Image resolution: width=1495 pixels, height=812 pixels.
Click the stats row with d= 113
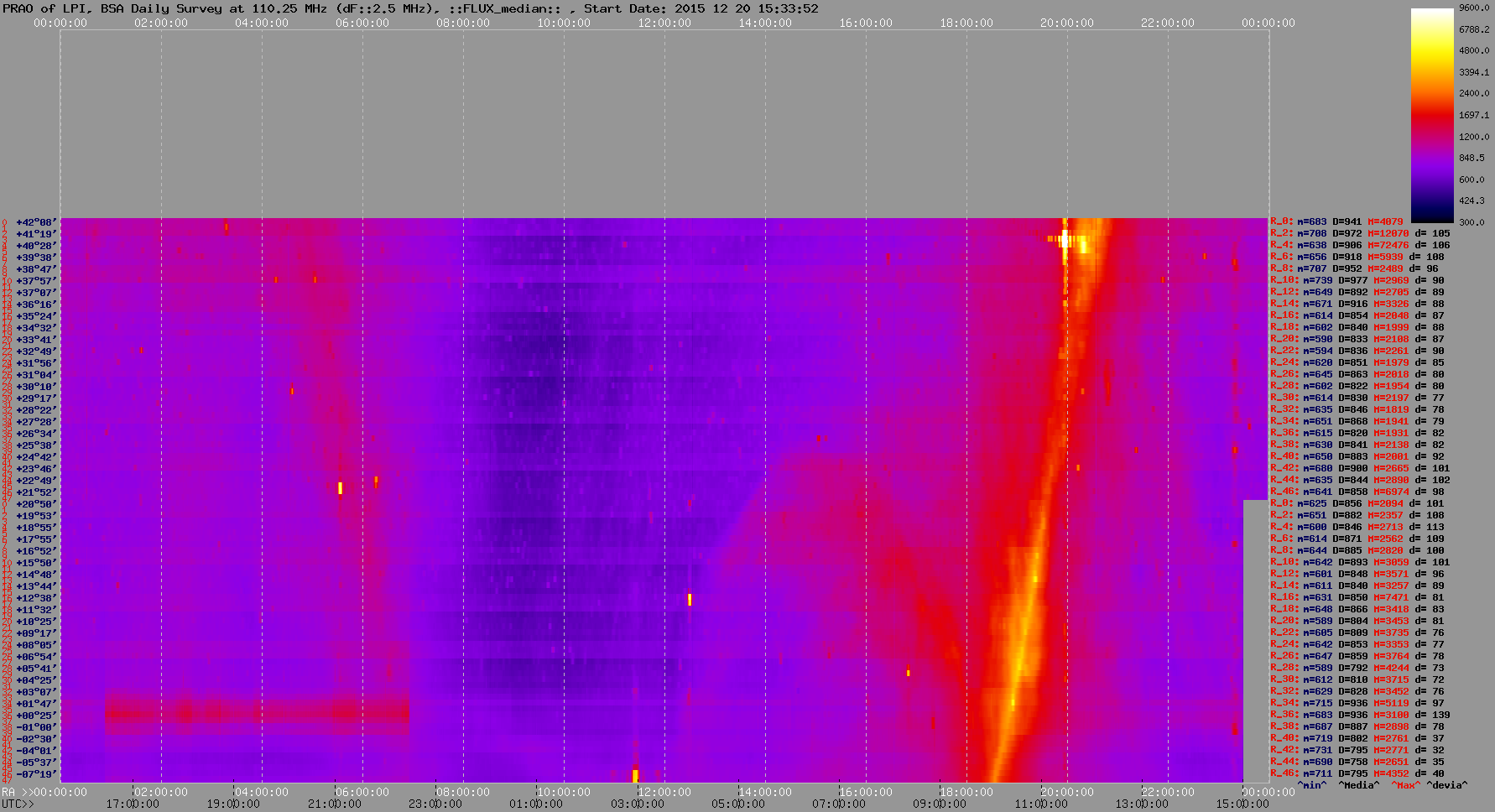(x=1360, y=528)
